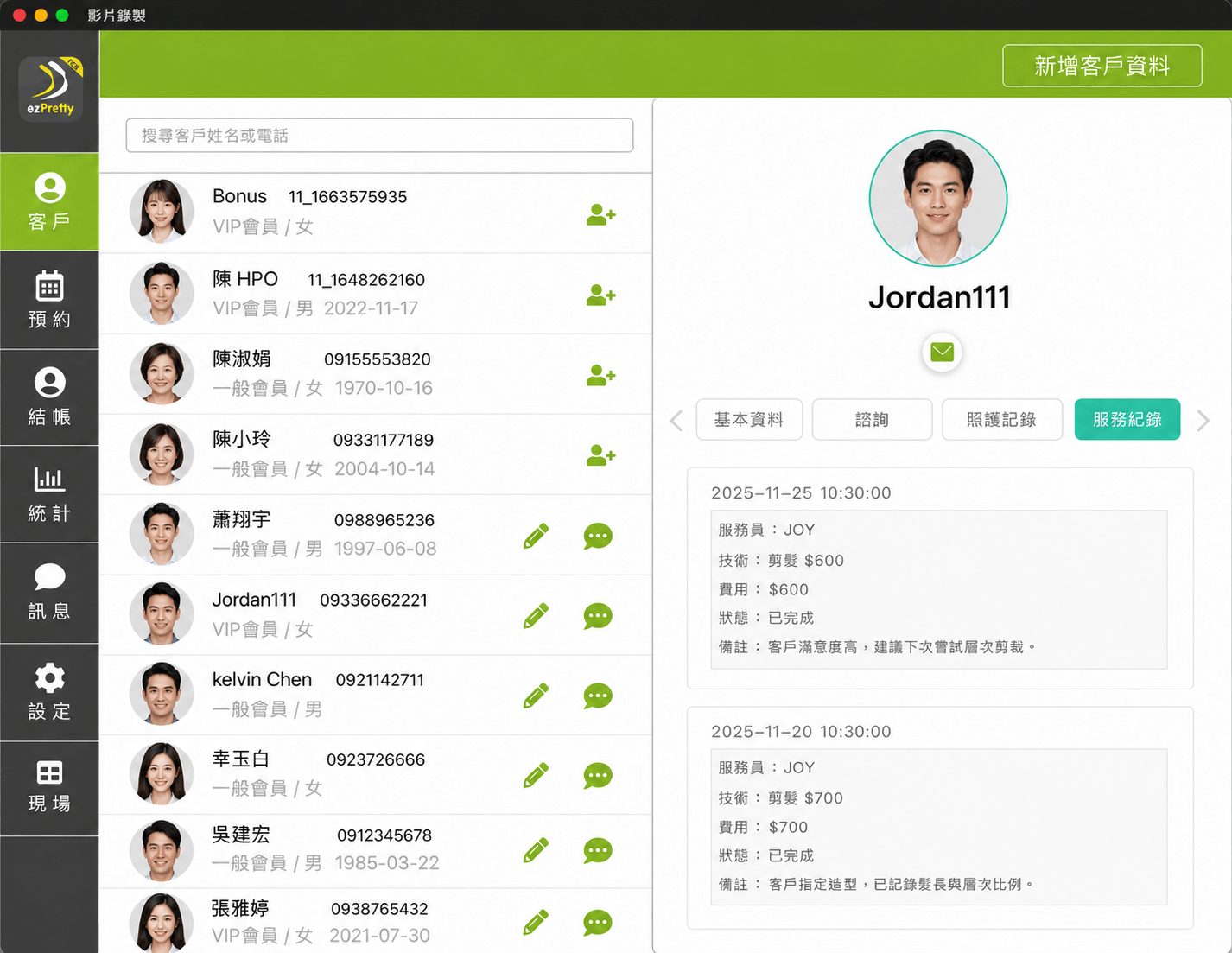The height and width of the screenshot is (953, 1232).
Task: Open the 預約 calendar section
Action: pos(49,300)
